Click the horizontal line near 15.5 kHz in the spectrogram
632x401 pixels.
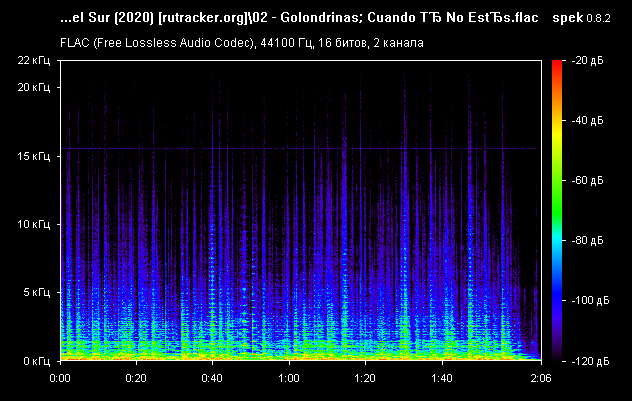(300, 149)
